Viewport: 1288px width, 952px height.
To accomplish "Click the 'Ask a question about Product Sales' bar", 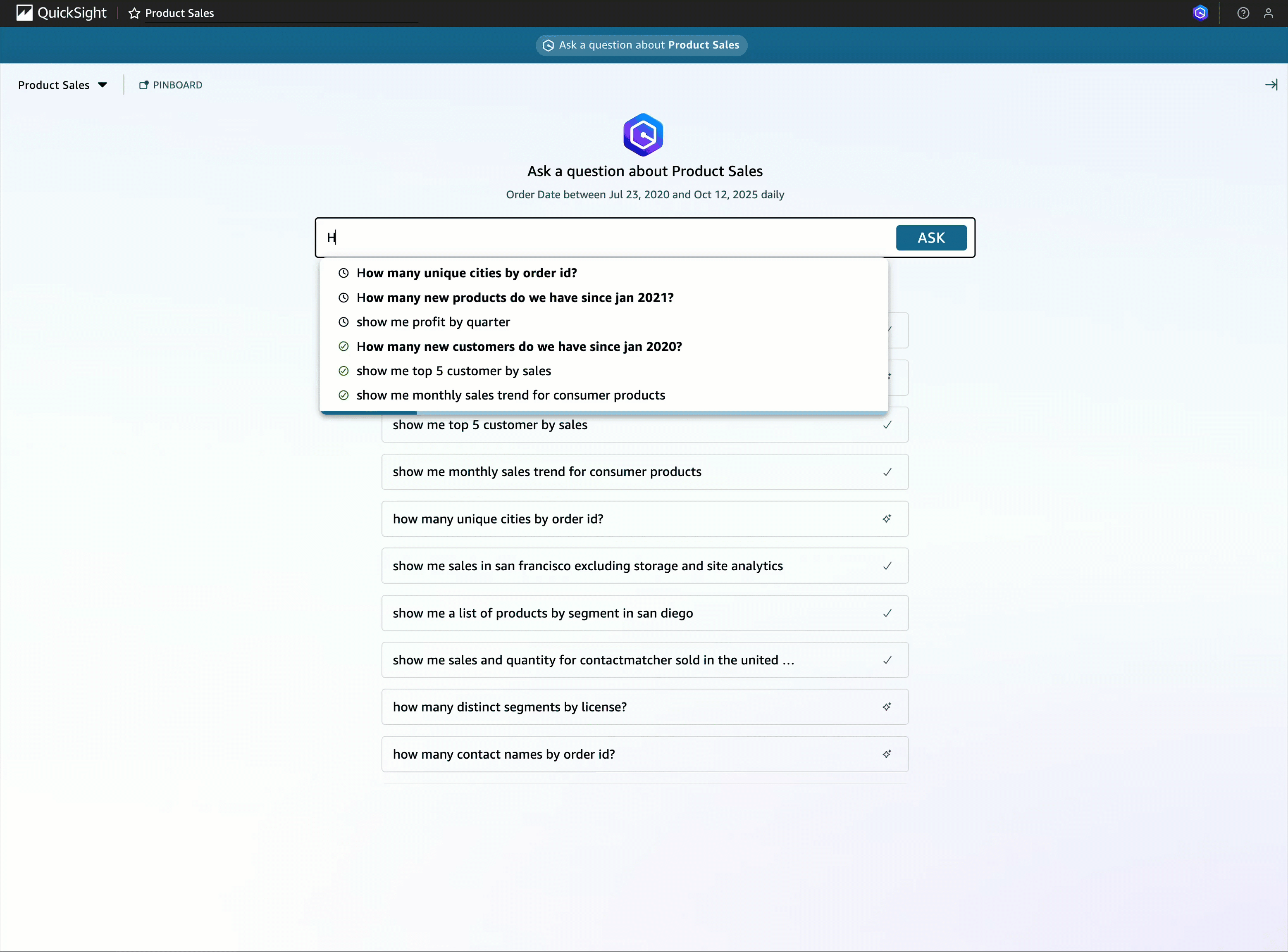I will coord(641,45).
